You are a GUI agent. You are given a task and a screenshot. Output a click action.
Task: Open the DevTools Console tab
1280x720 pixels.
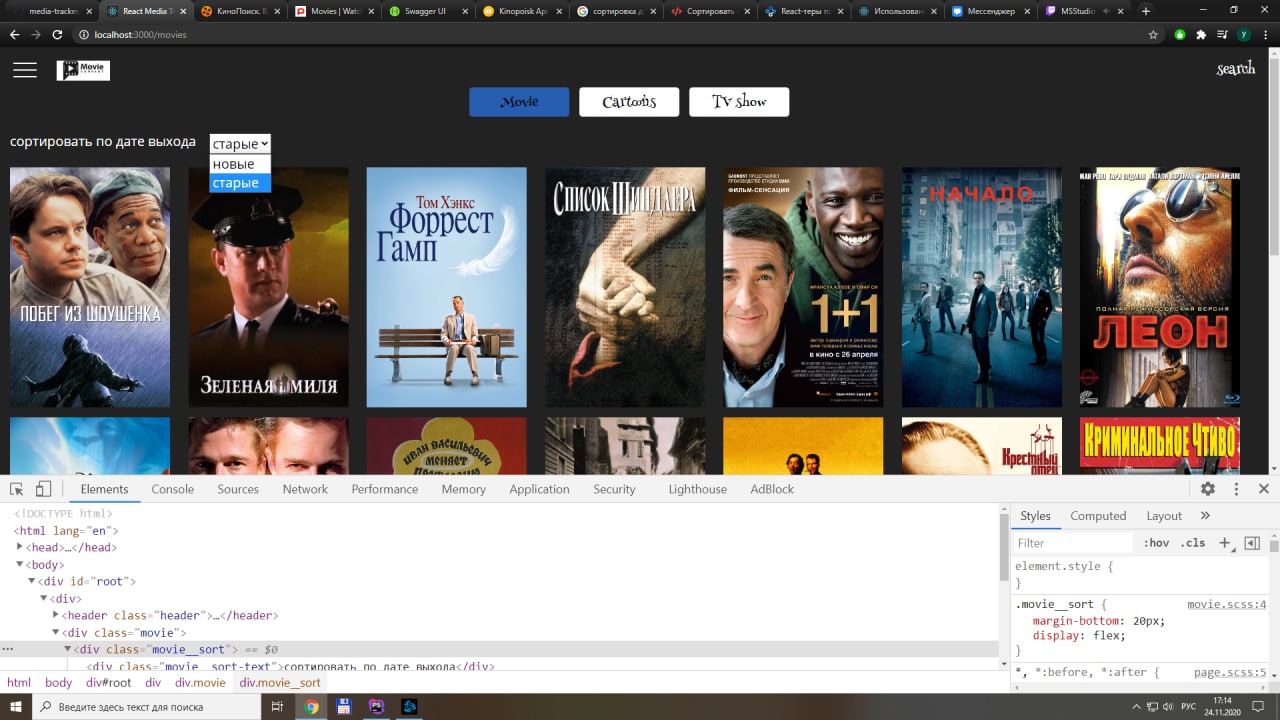click(173, 489)
